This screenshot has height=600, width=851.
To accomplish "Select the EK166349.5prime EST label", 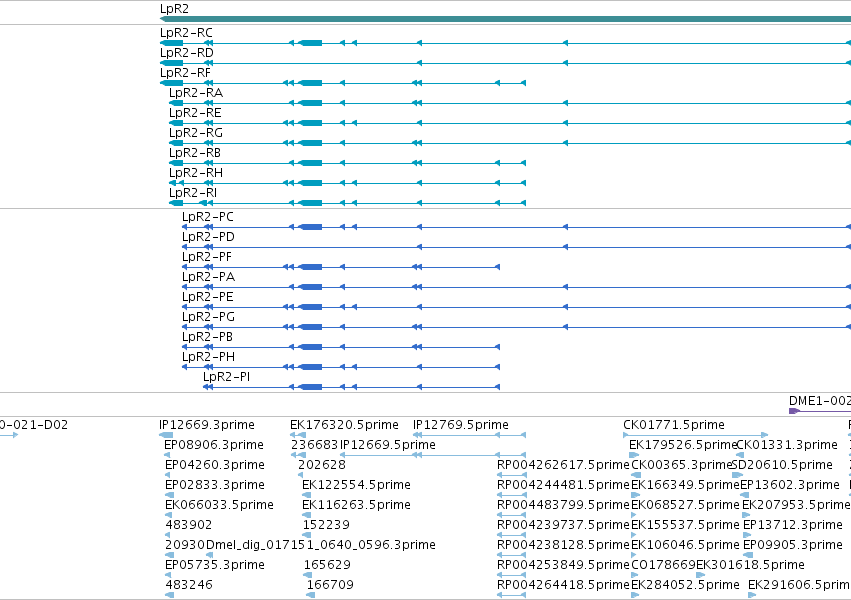I will tap(685, 486).
